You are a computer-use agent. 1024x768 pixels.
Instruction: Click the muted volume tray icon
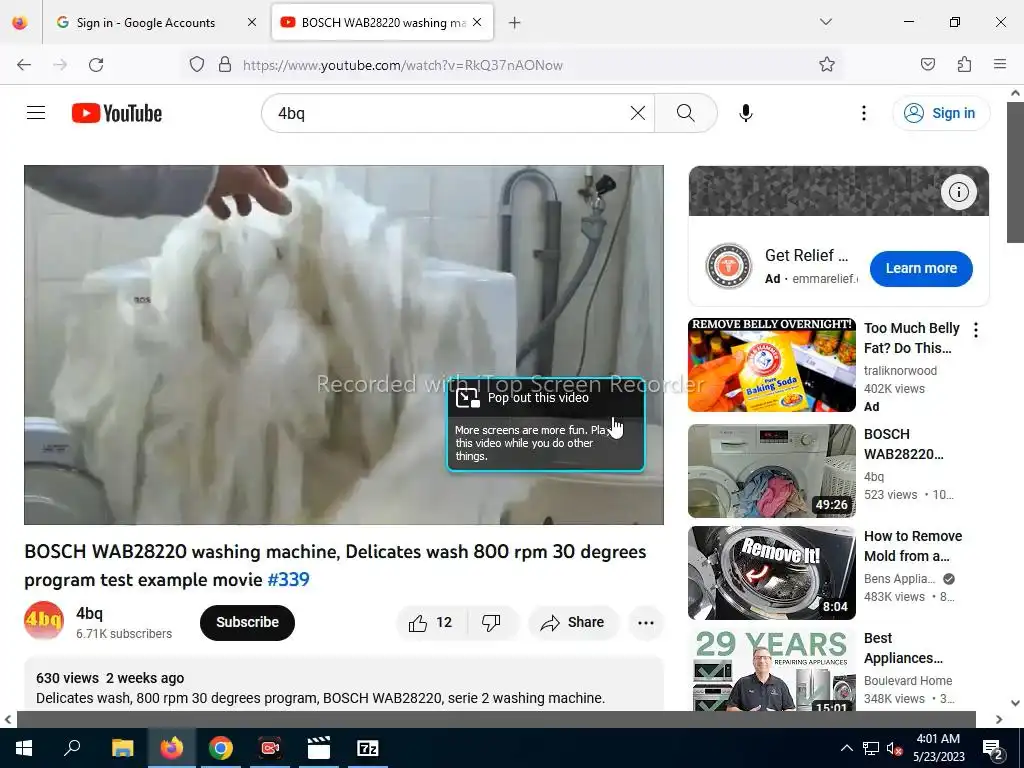[x=894, y=748]
